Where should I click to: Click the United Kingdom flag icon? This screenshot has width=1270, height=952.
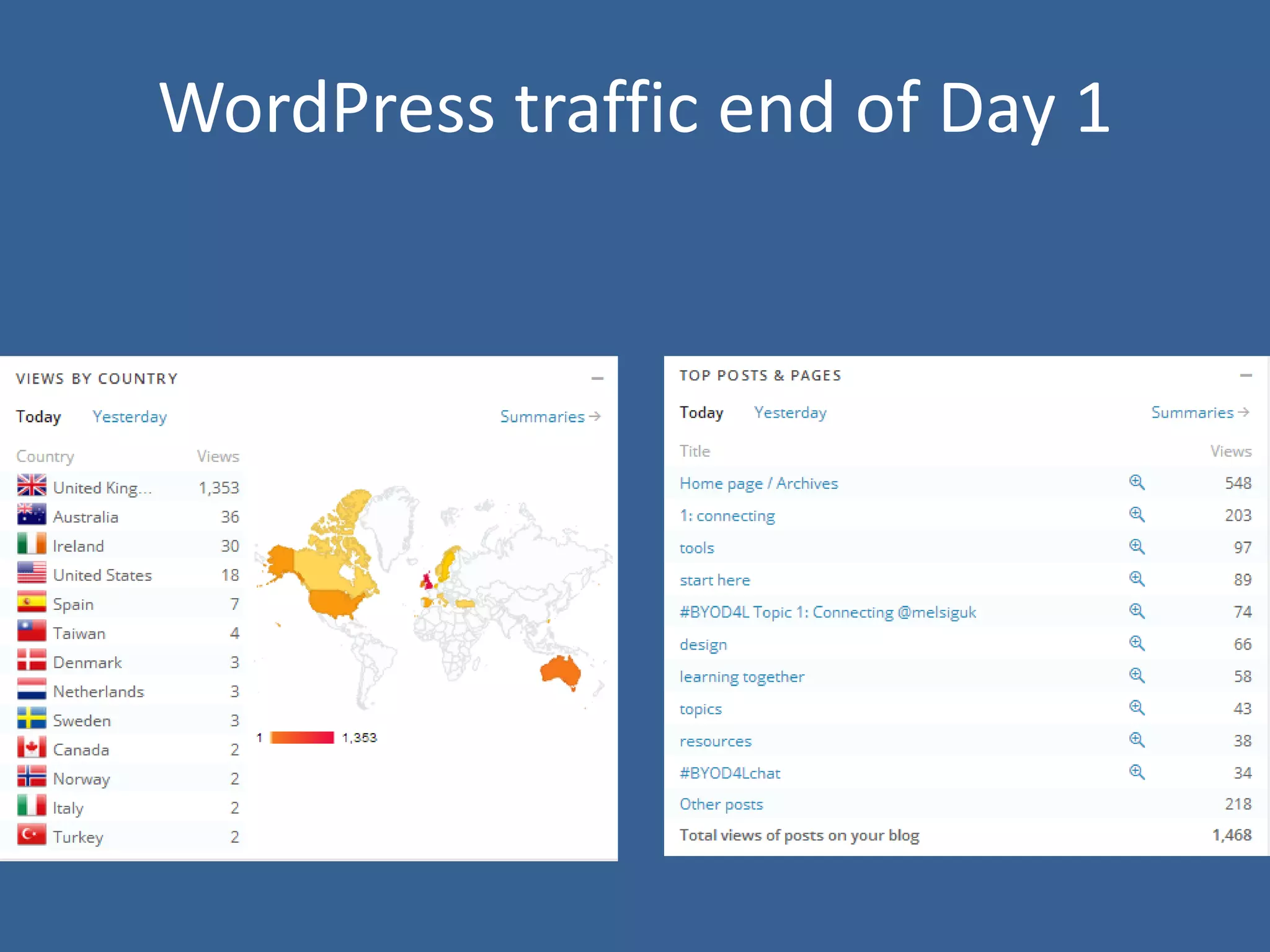32,485
